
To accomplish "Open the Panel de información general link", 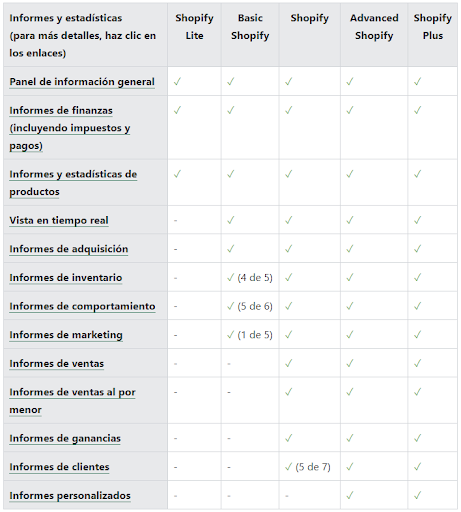I will [x=82, y=82].
